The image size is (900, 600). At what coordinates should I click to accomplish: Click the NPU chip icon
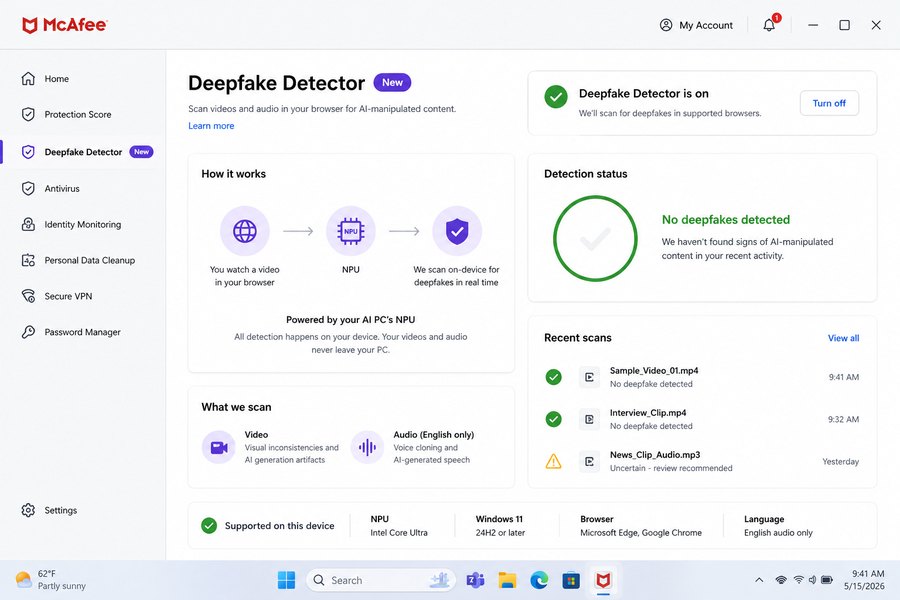tap(351, 231)
